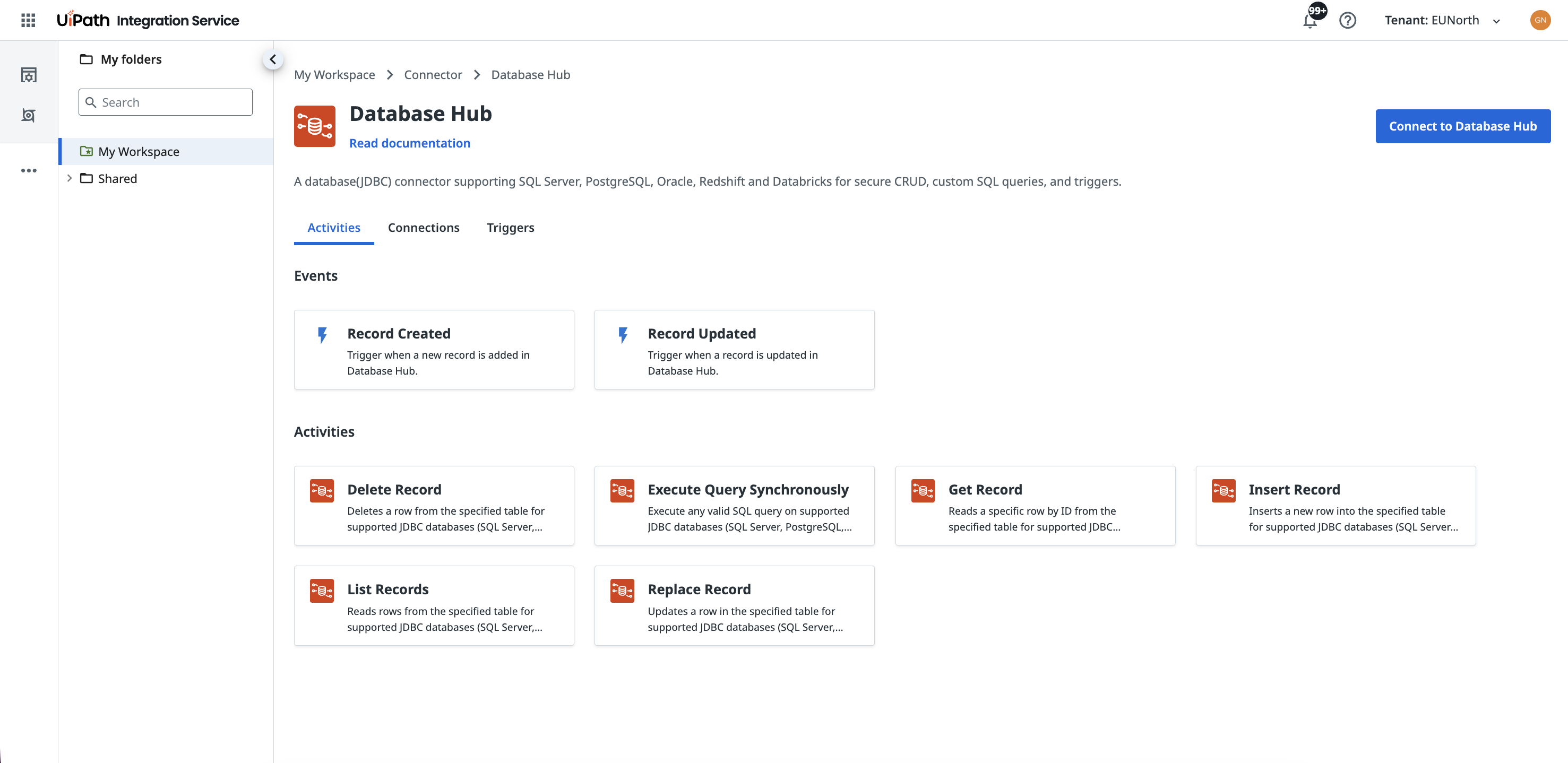Click the Events section heading
Viewport: 1568px width, 763px height.
(x=315, y=275)
